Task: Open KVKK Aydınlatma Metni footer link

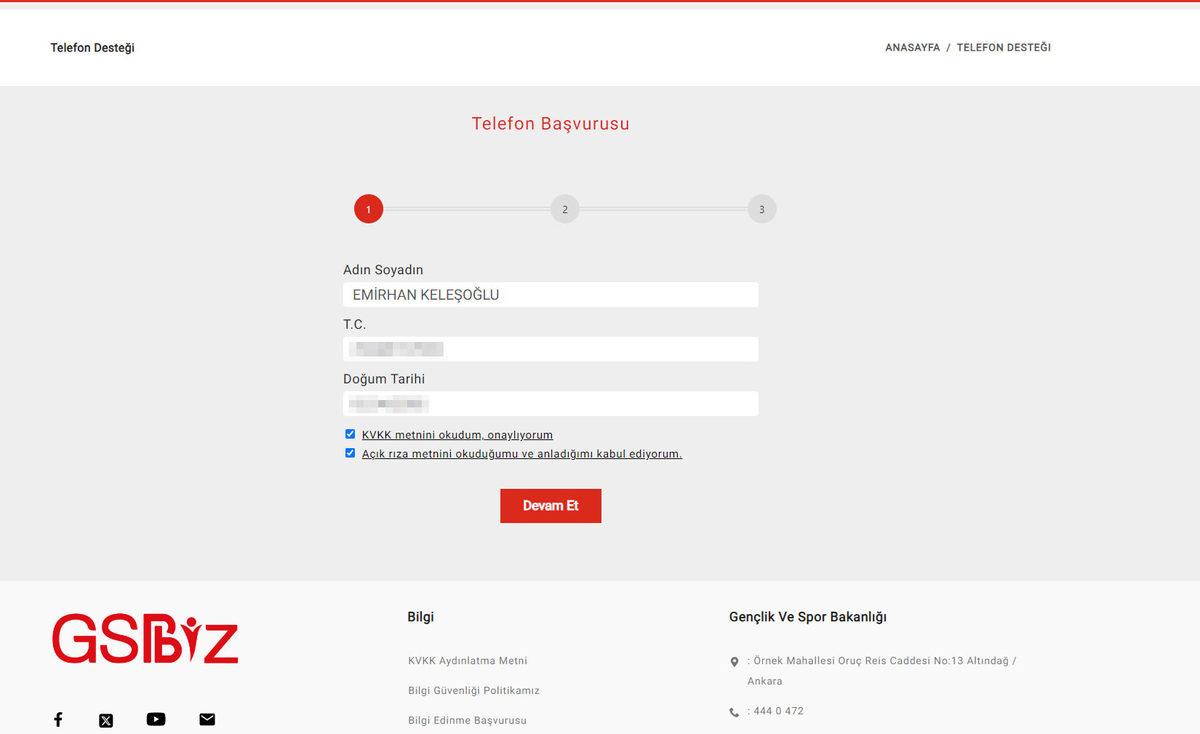Action: point(467,661)
